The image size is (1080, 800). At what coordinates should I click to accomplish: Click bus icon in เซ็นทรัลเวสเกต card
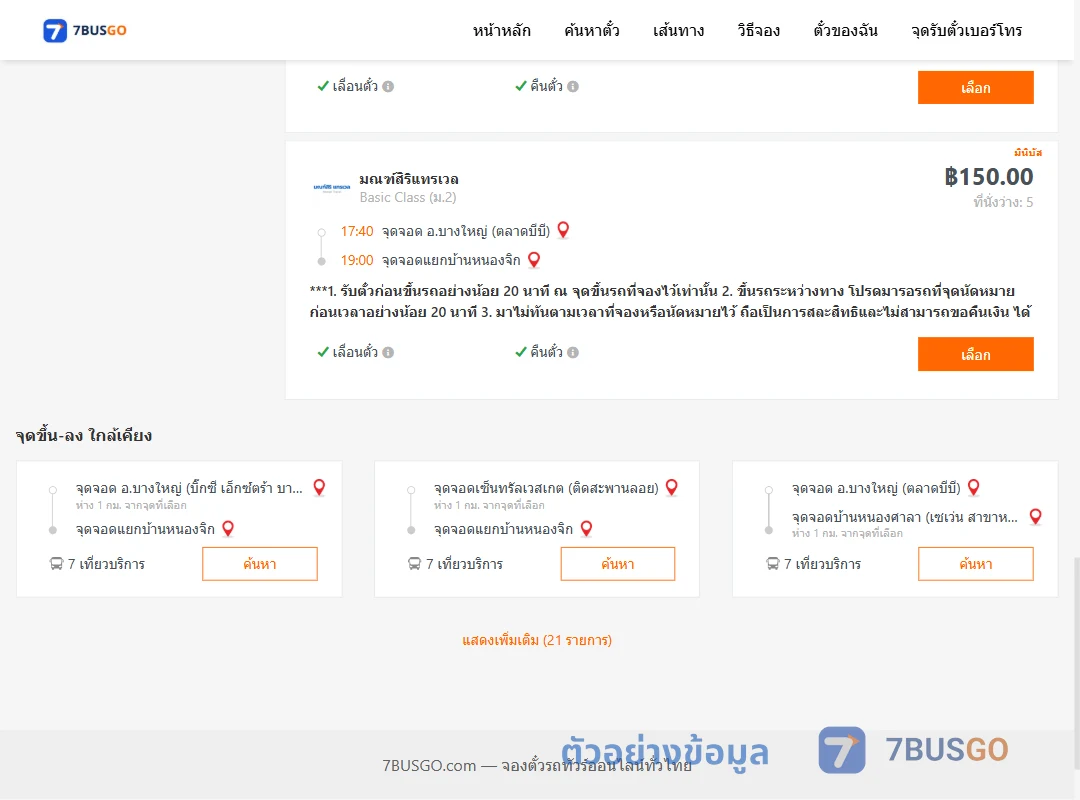(x=415, y=564)
